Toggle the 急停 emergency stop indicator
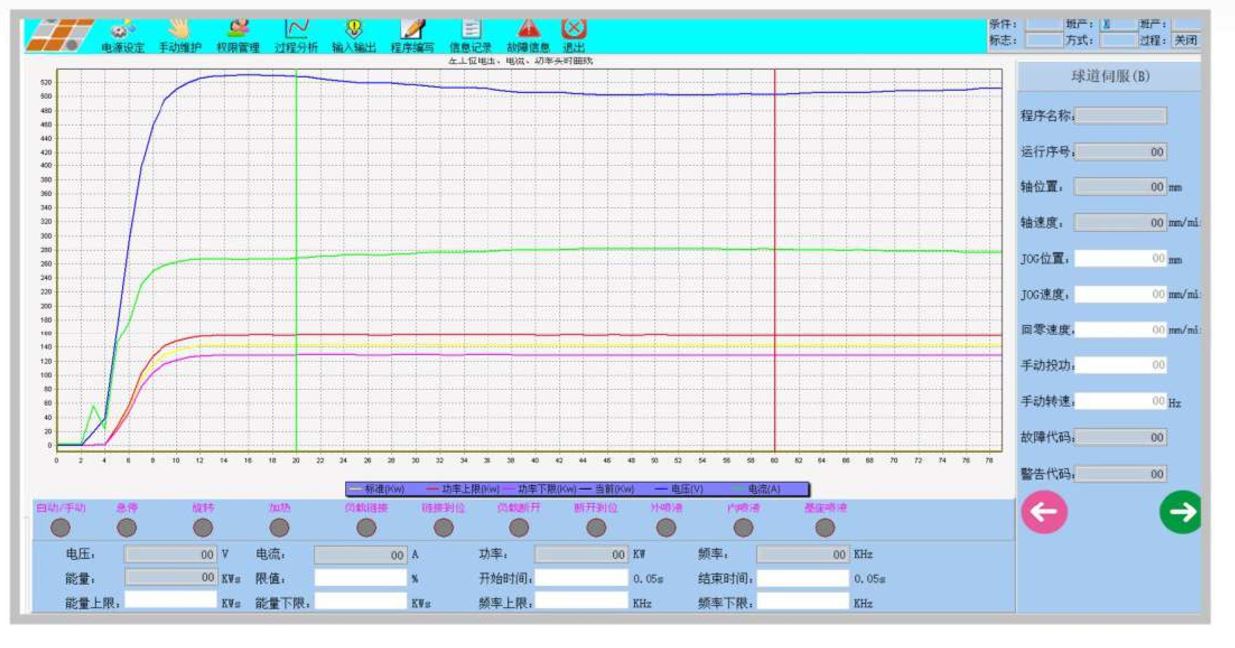The width and height of the screenshot is (1235, 648). pos(128,527)
